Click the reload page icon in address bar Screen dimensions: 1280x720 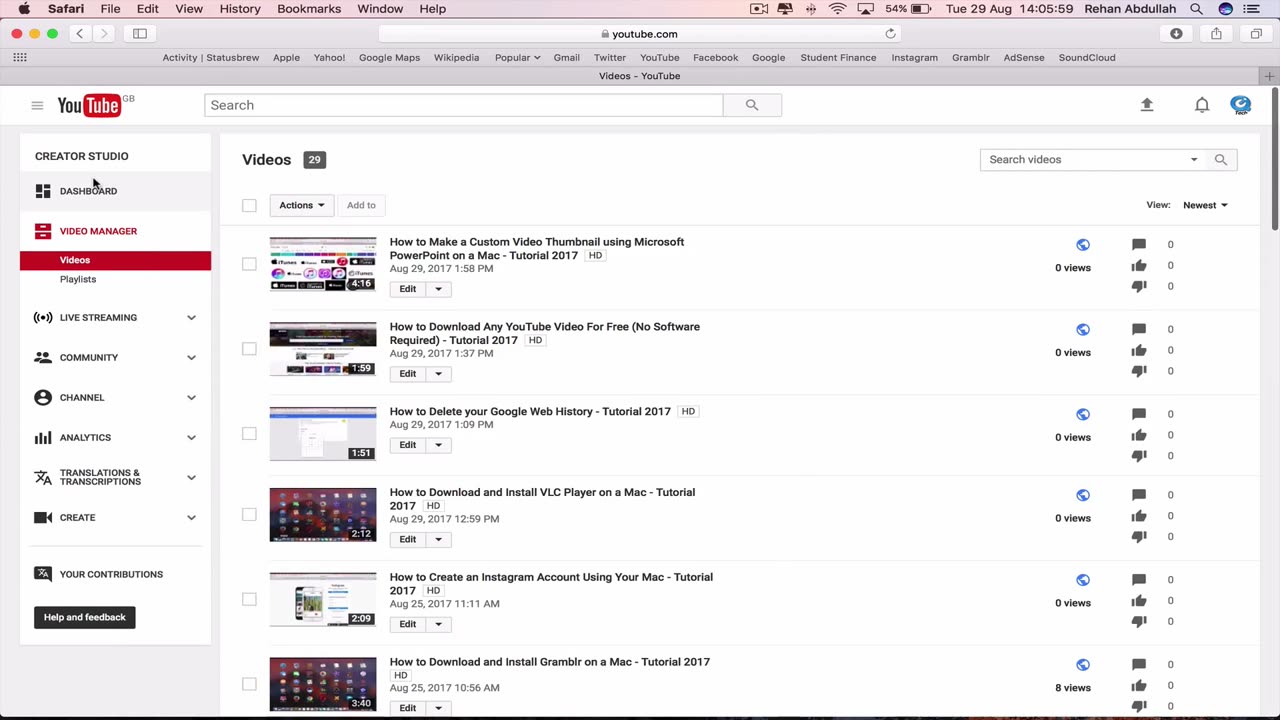point(890,33)
